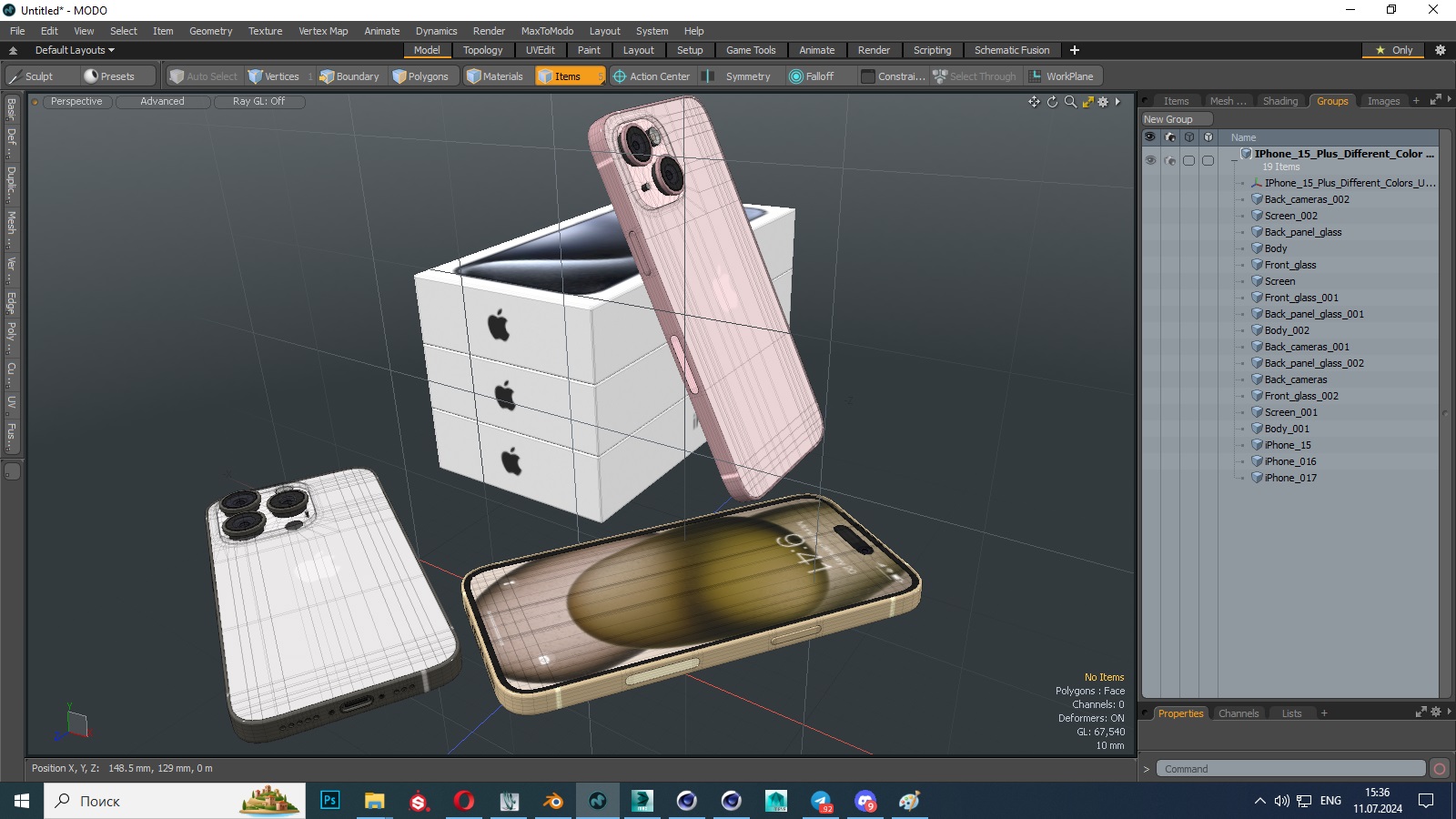Image resolution: width=1456 pixels, height=819 pixels.
Task: Add a new layout tab with plus
Action: click(1075, 50)
